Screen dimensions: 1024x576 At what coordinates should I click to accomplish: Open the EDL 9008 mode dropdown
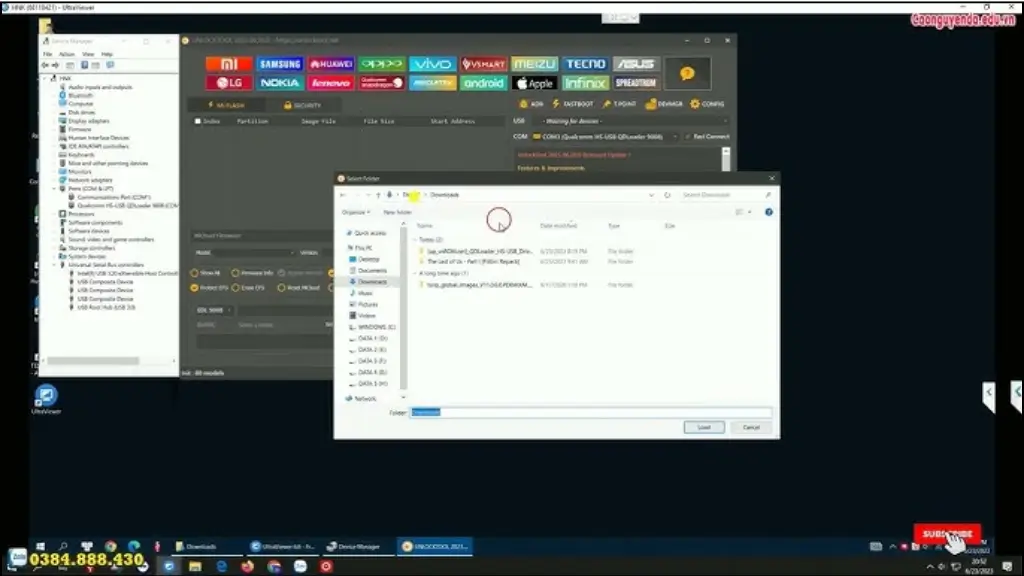tap(214, 310)
